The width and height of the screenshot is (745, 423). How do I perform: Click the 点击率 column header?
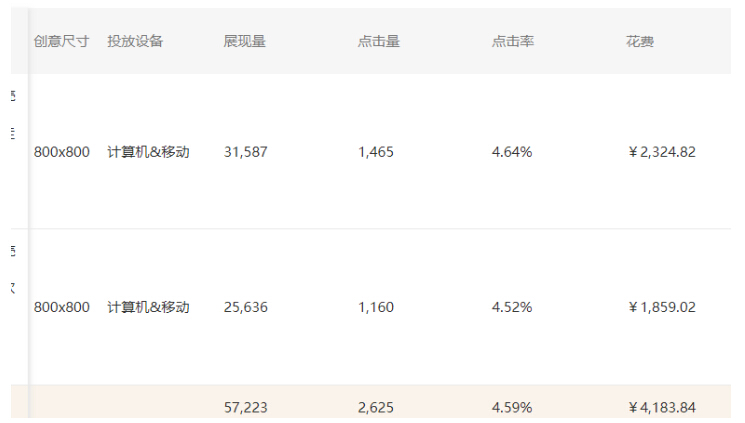tap(512, 42)
